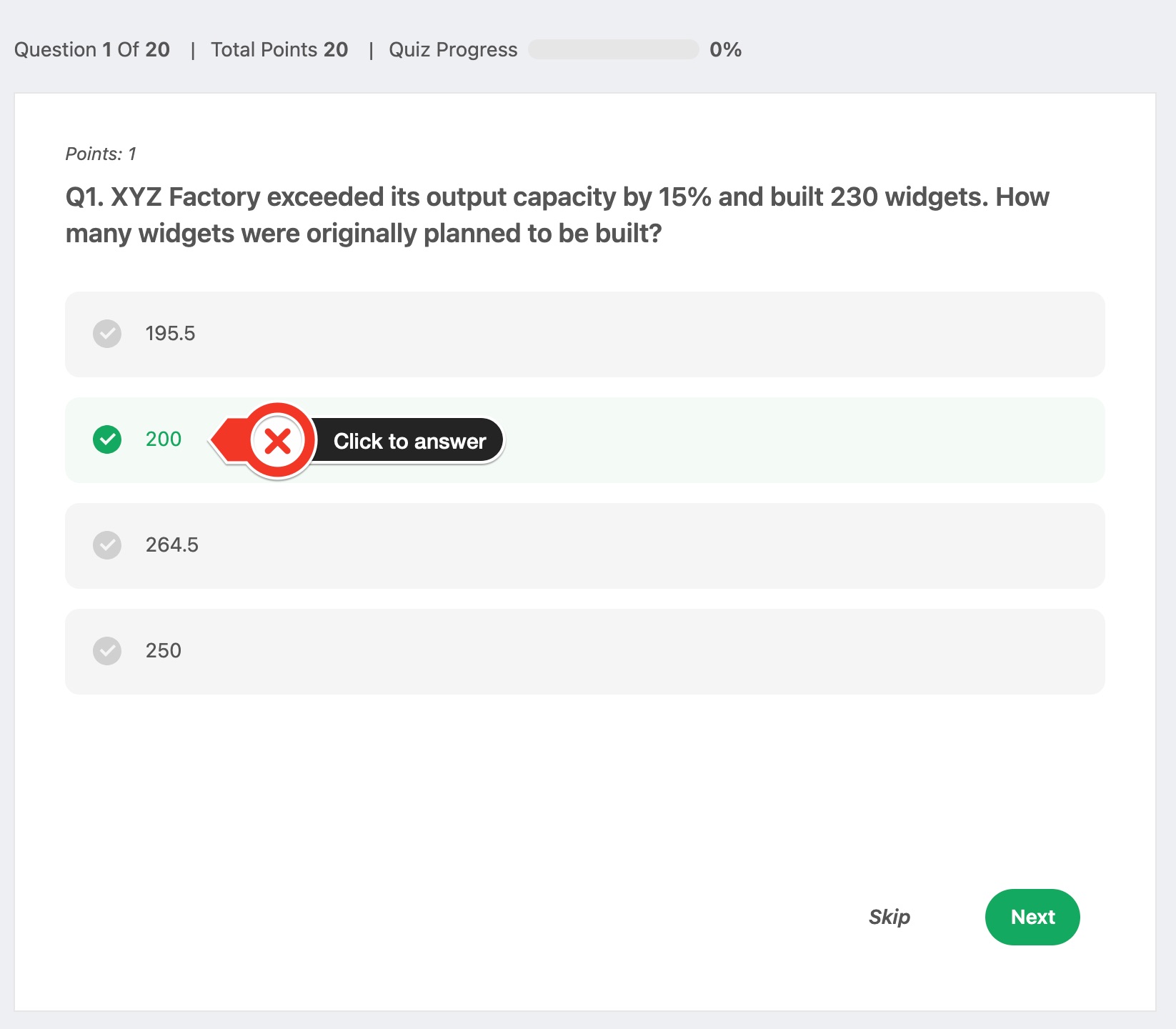This screenshot has width=1176, height=1029.
Task: Click the Click to answer tooltip
Action: tap(410, 441)
